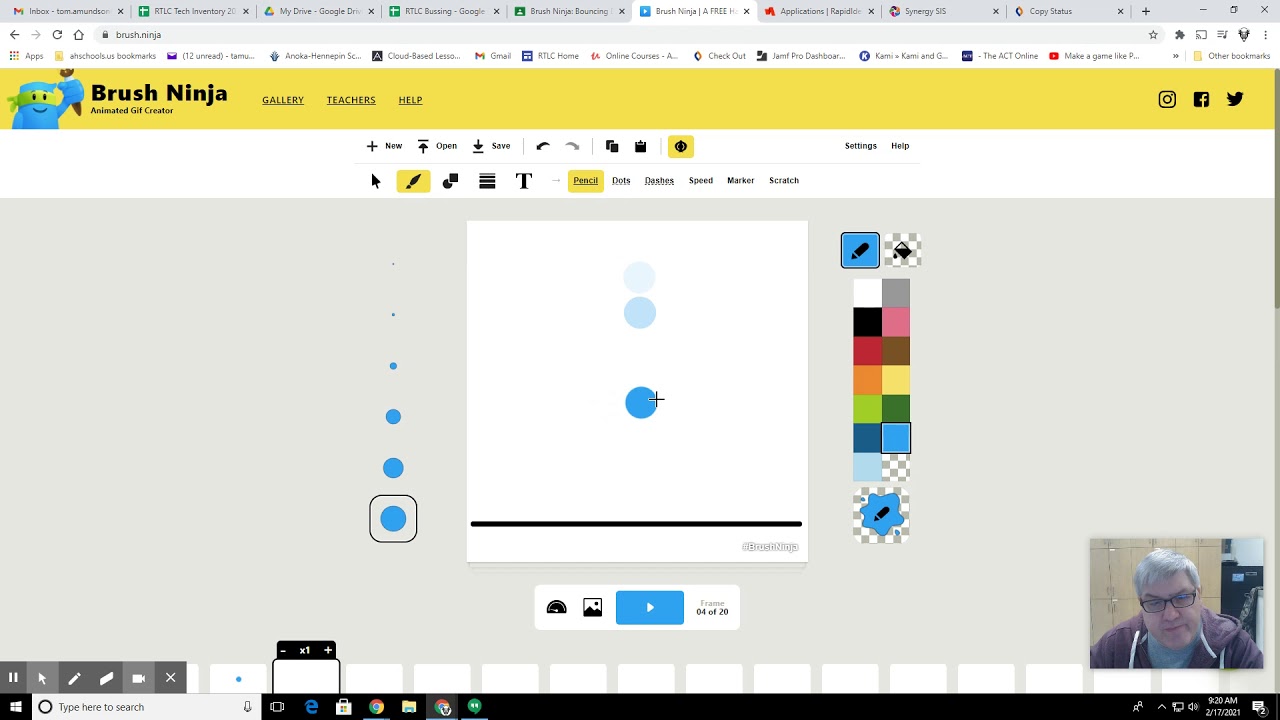Open File Explorer from the taskbar
1280x720 pixels.
coord(409,707)
